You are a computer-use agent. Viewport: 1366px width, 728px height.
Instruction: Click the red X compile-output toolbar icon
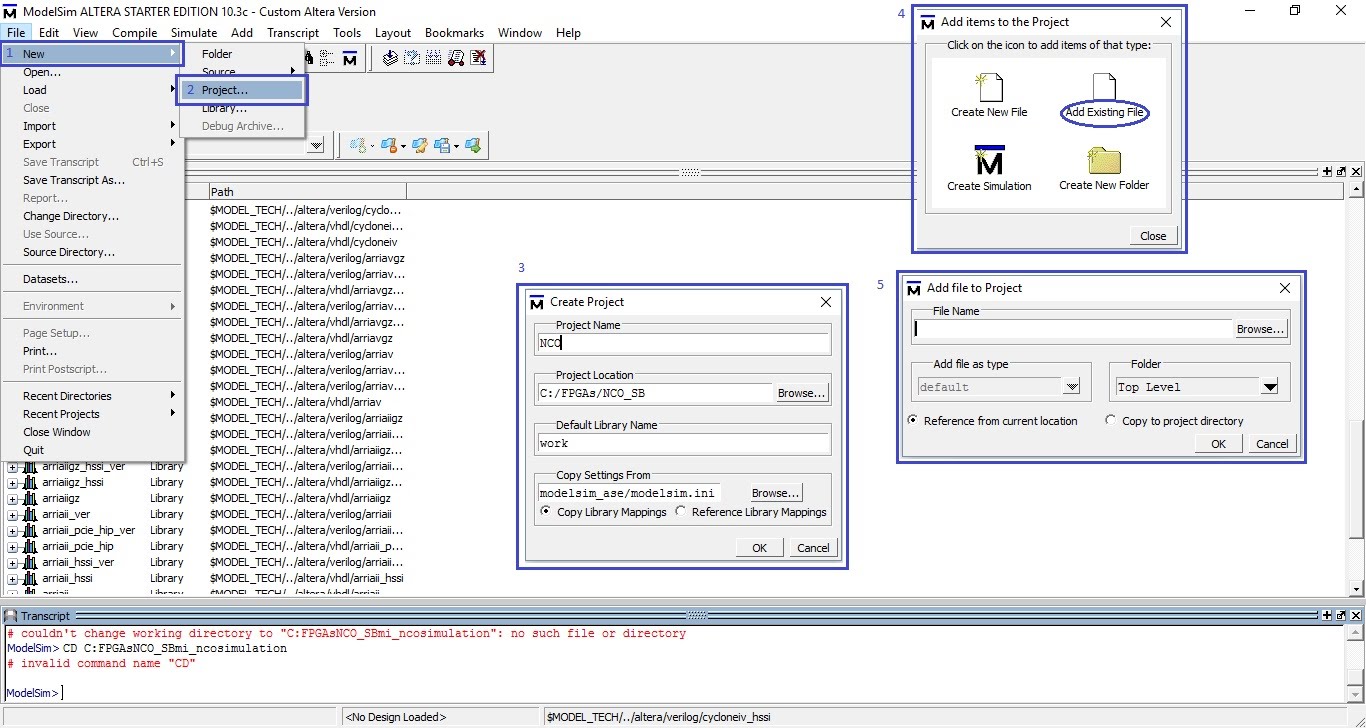click(x=479, y=58)
